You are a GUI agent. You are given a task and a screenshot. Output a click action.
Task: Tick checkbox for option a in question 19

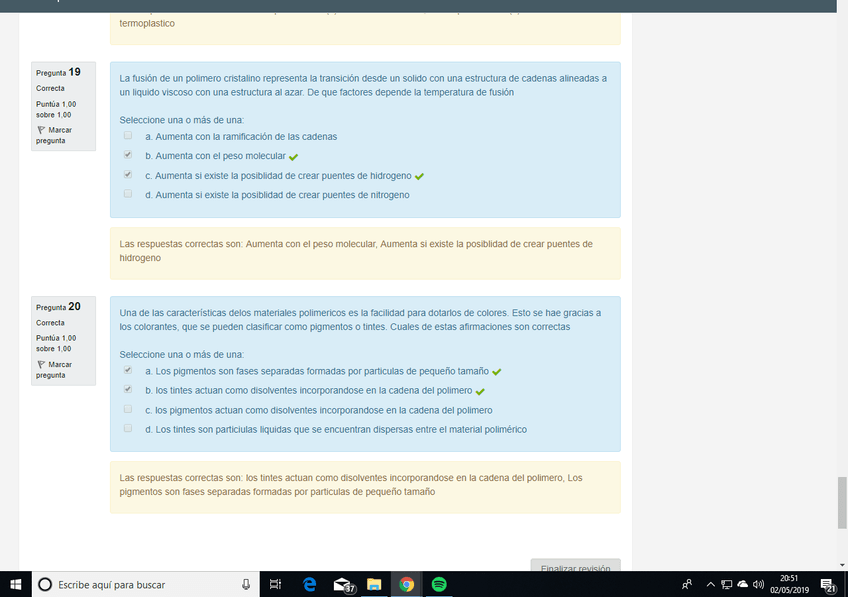click(128, 136)
